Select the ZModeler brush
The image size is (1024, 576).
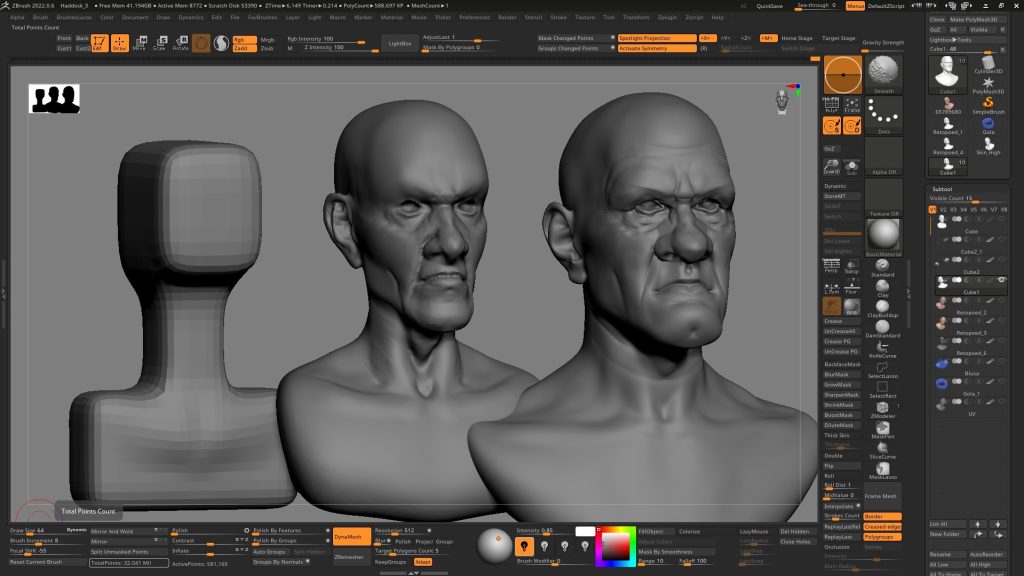pyautogui.click(x=882, y=409)
